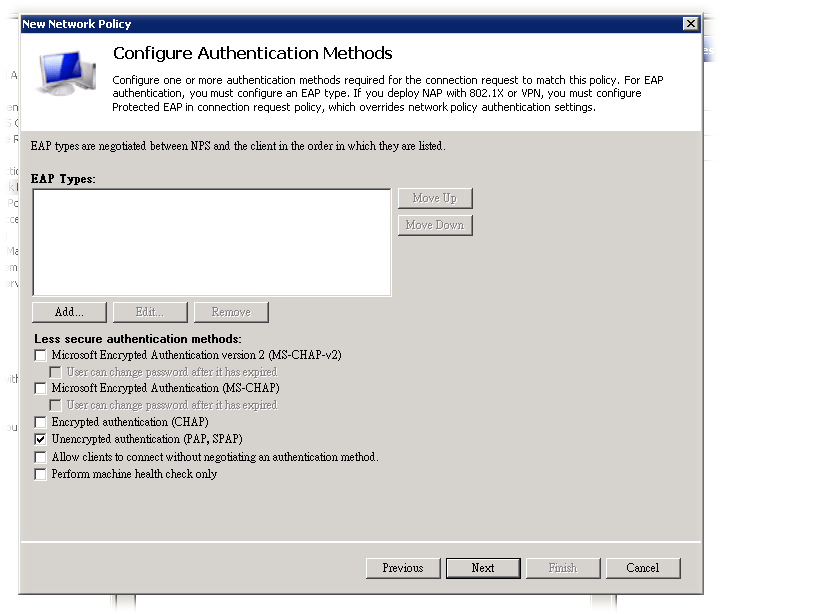Click inside the EAP Types list box
819x614 pixels.
coord(211,242)
